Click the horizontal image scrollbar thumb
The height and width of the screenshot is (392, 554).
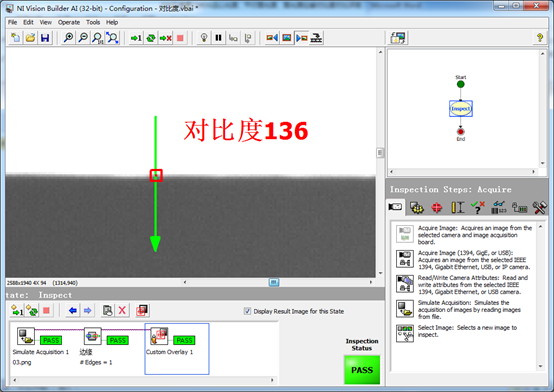[x=274, y=282]
